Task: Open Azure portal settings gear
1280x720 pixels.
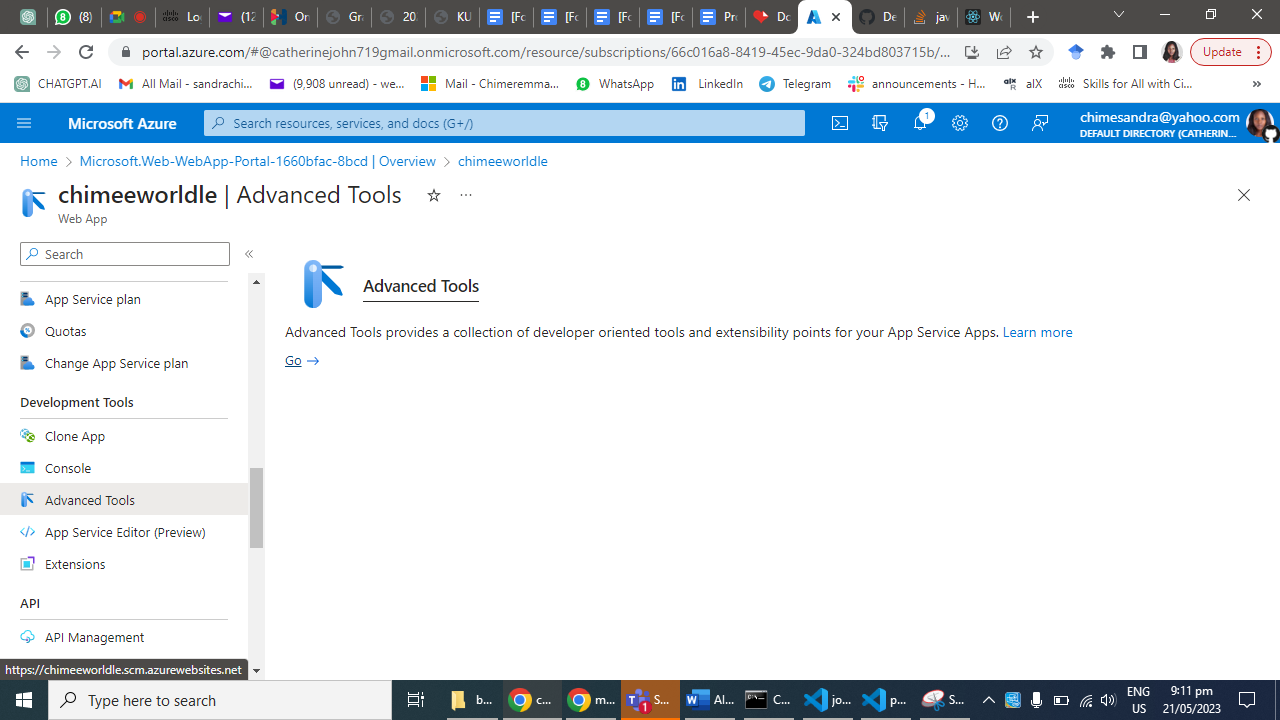Action: (x=960, y=123)
